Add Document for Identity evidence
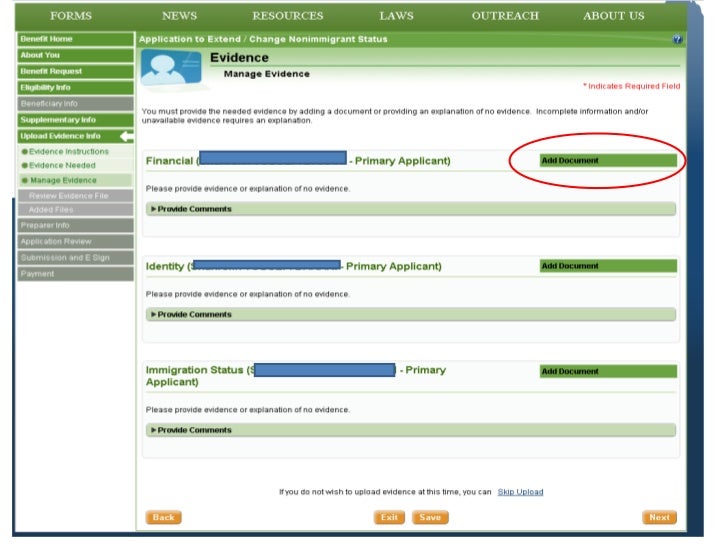Viewport: 728px width, 546px height. click(x=608, y=266)
